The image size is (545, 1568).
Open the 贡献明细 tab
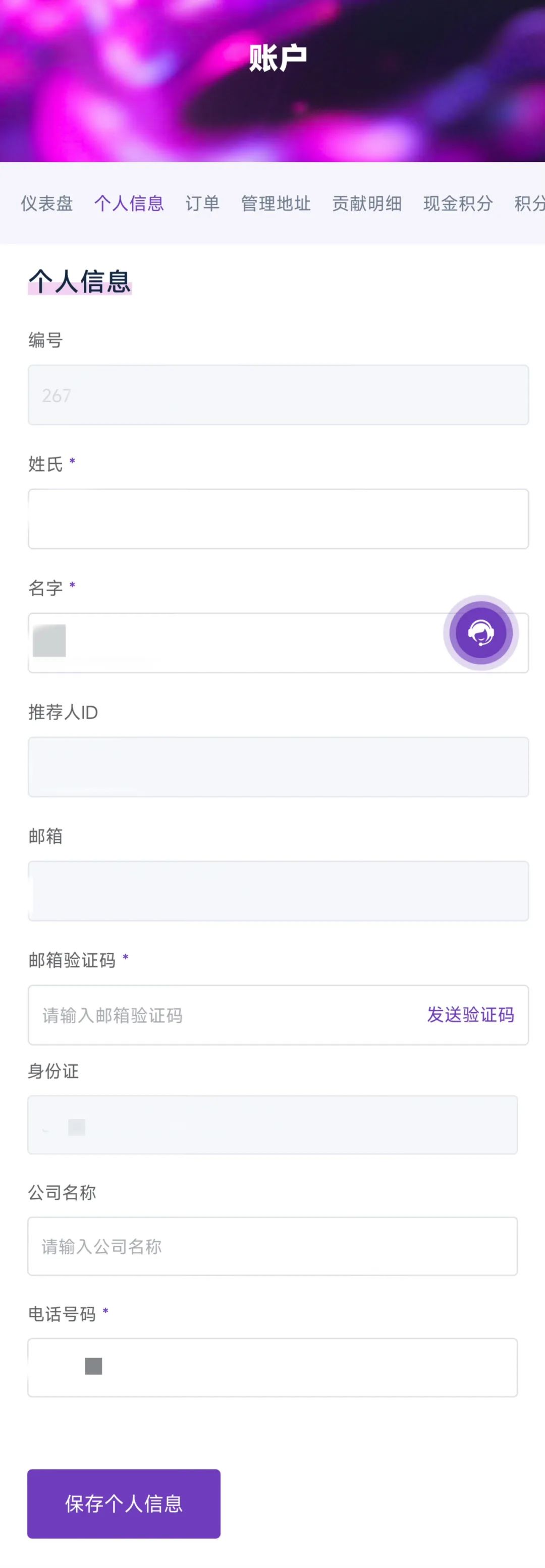click(367, 203)
